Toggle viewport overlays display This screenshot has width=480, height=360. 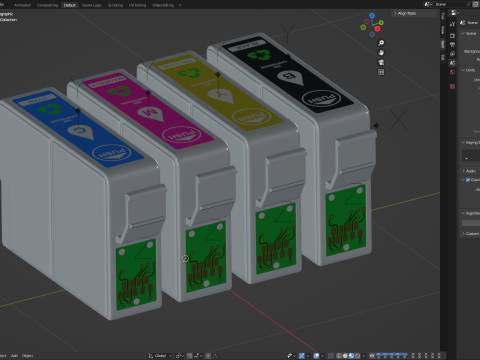coord(316,356)
